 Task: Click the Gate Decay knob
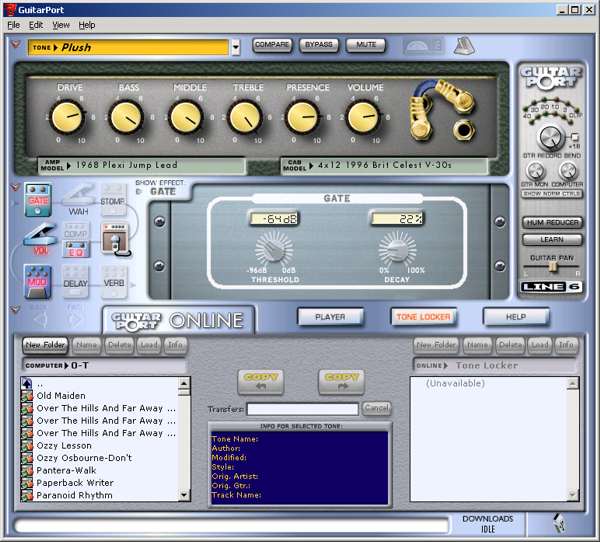tap(397, 249)
